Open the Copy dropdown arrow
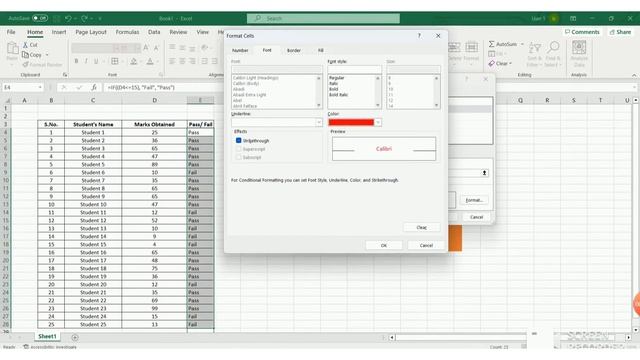The image size is (640, 360). click(x=47, y=55)
